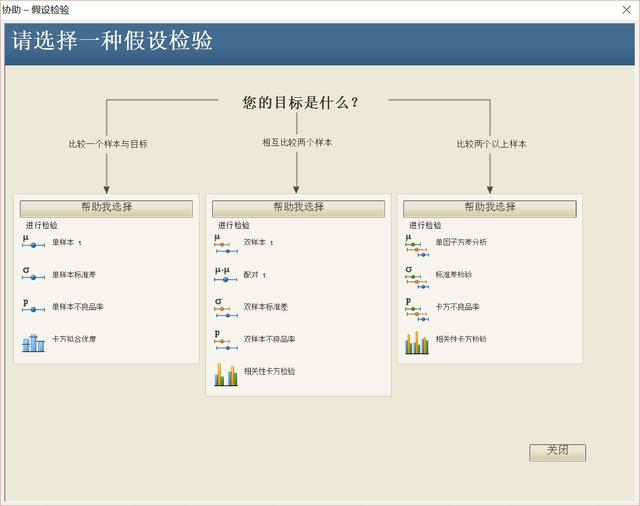This screenshot has height=506, width=640.
Task: Open the 单样本标准差 test link
Action: [x=74, y=275]
